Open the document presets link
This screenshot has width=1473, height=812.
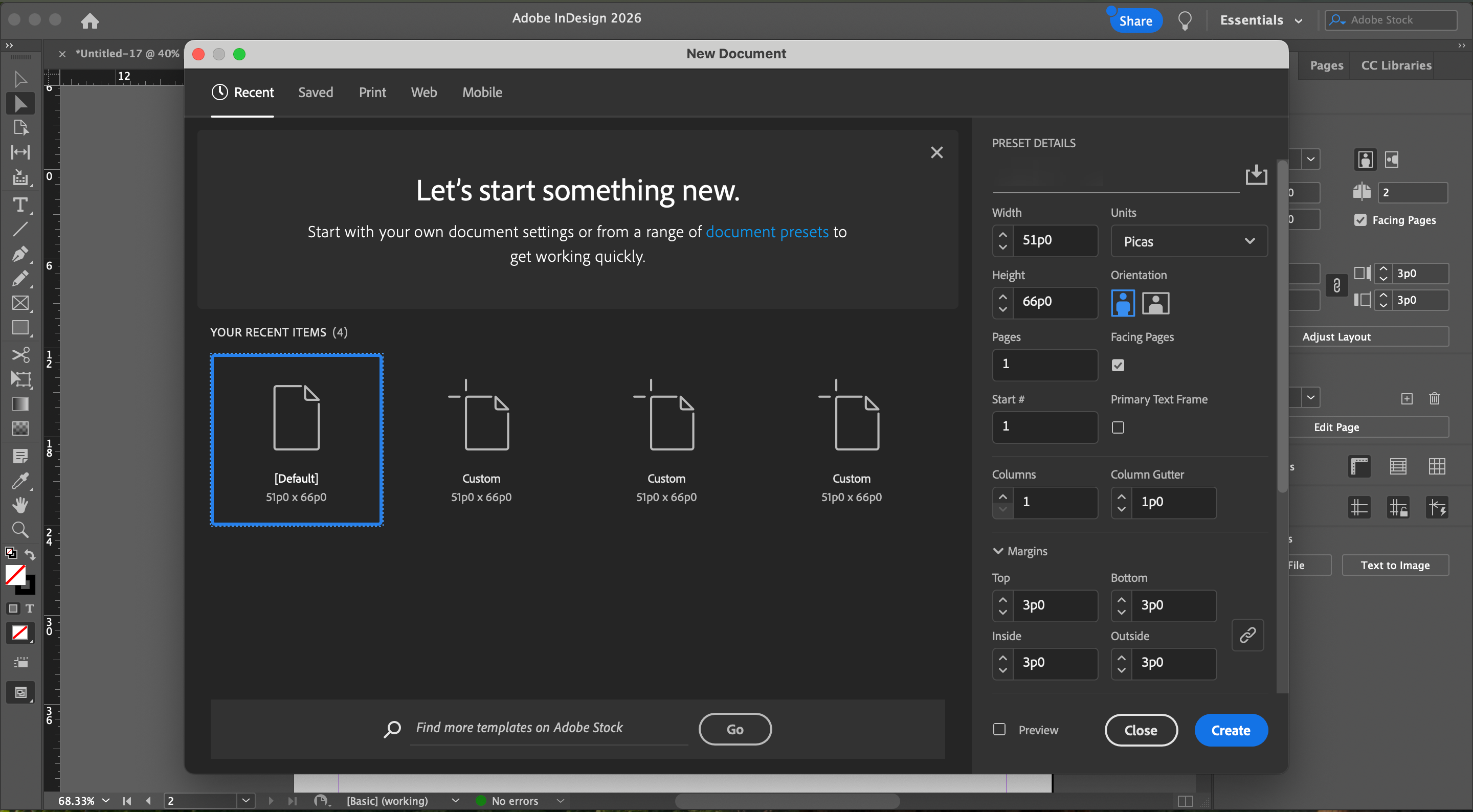767,232
